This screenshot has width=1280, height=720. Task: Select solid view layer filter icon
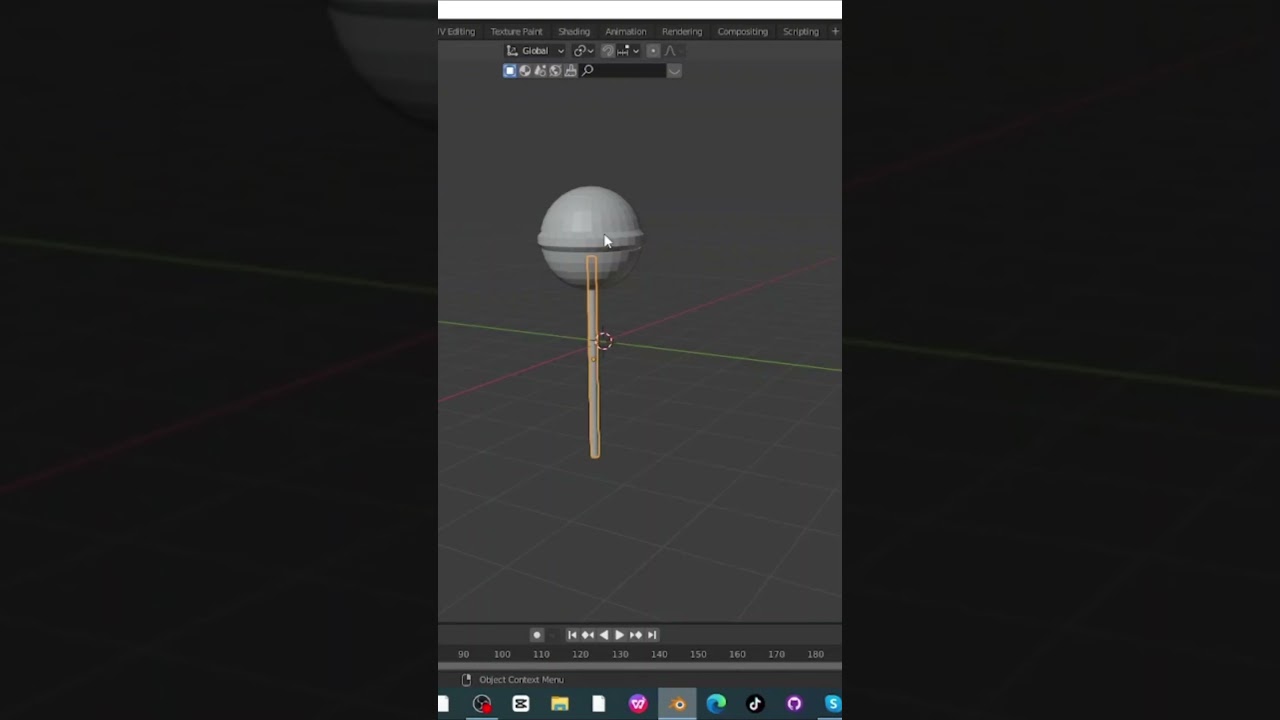point(510,71)
